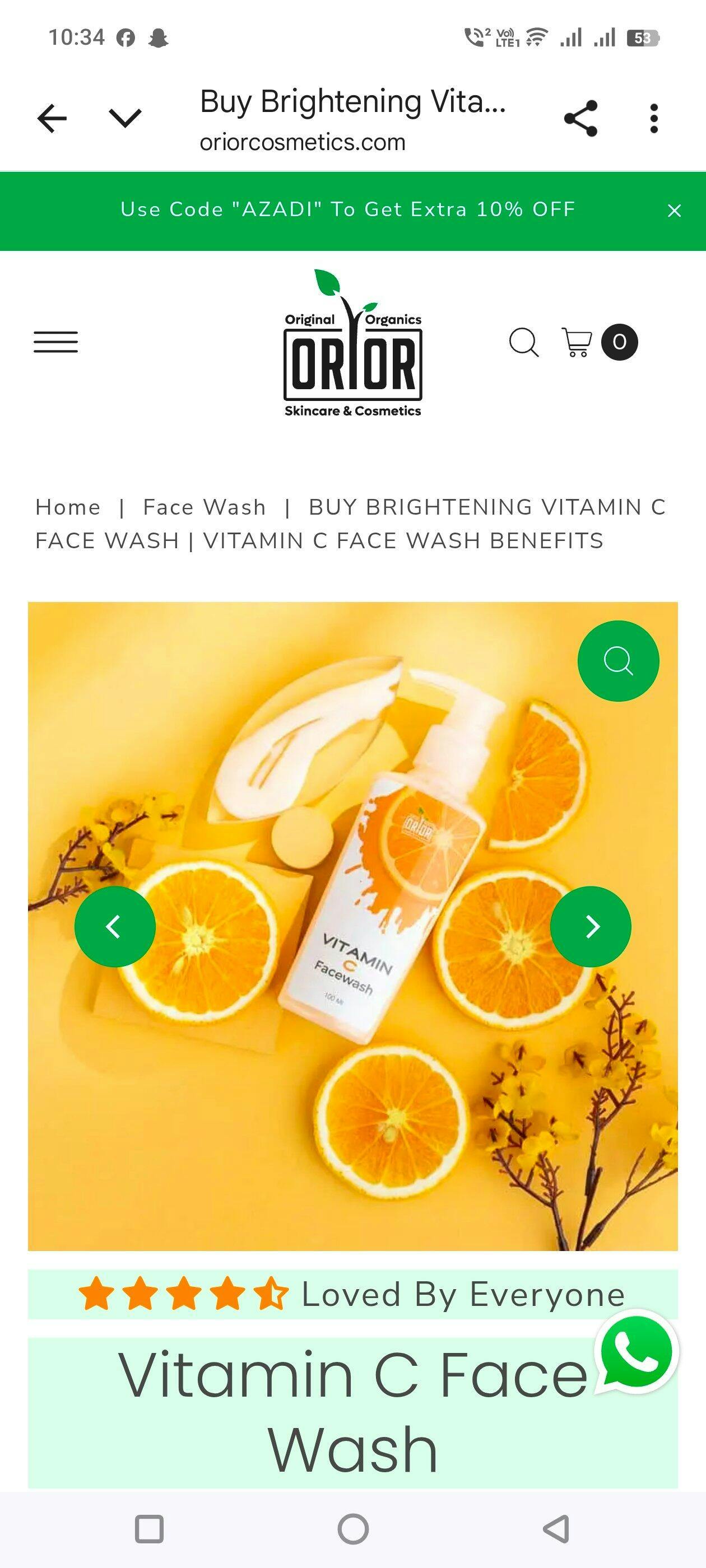
Task: Open the browser three-dot menu
Action: 654,119
